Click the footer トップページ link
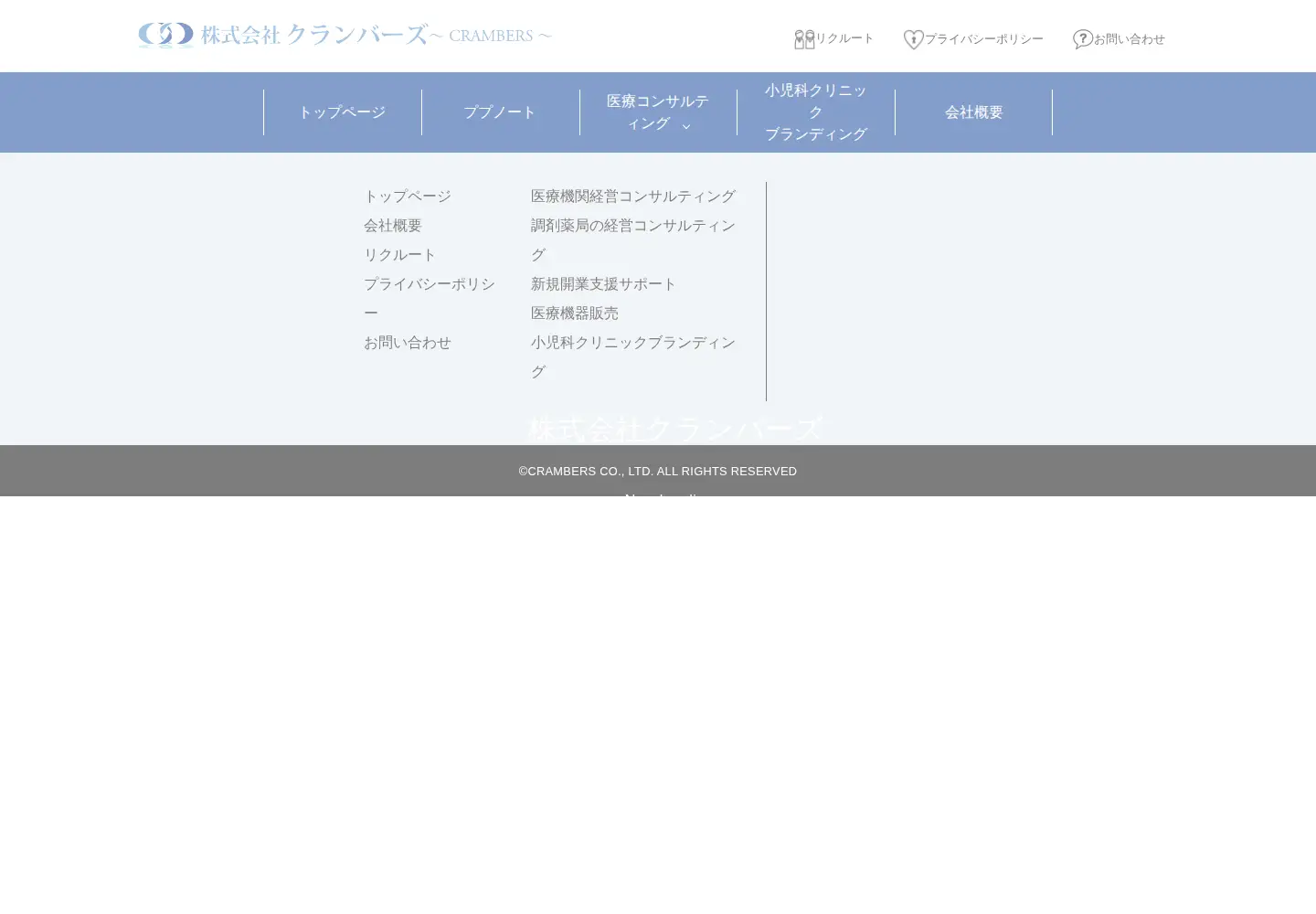This screenshot has height=914, width=1316. tap(408, 197)
